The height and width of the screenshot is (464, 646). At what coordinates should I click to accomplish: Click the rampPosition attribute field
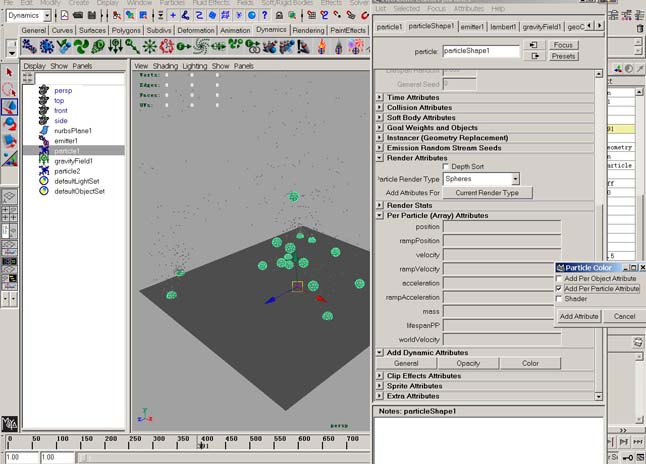[x=502, y=241]
